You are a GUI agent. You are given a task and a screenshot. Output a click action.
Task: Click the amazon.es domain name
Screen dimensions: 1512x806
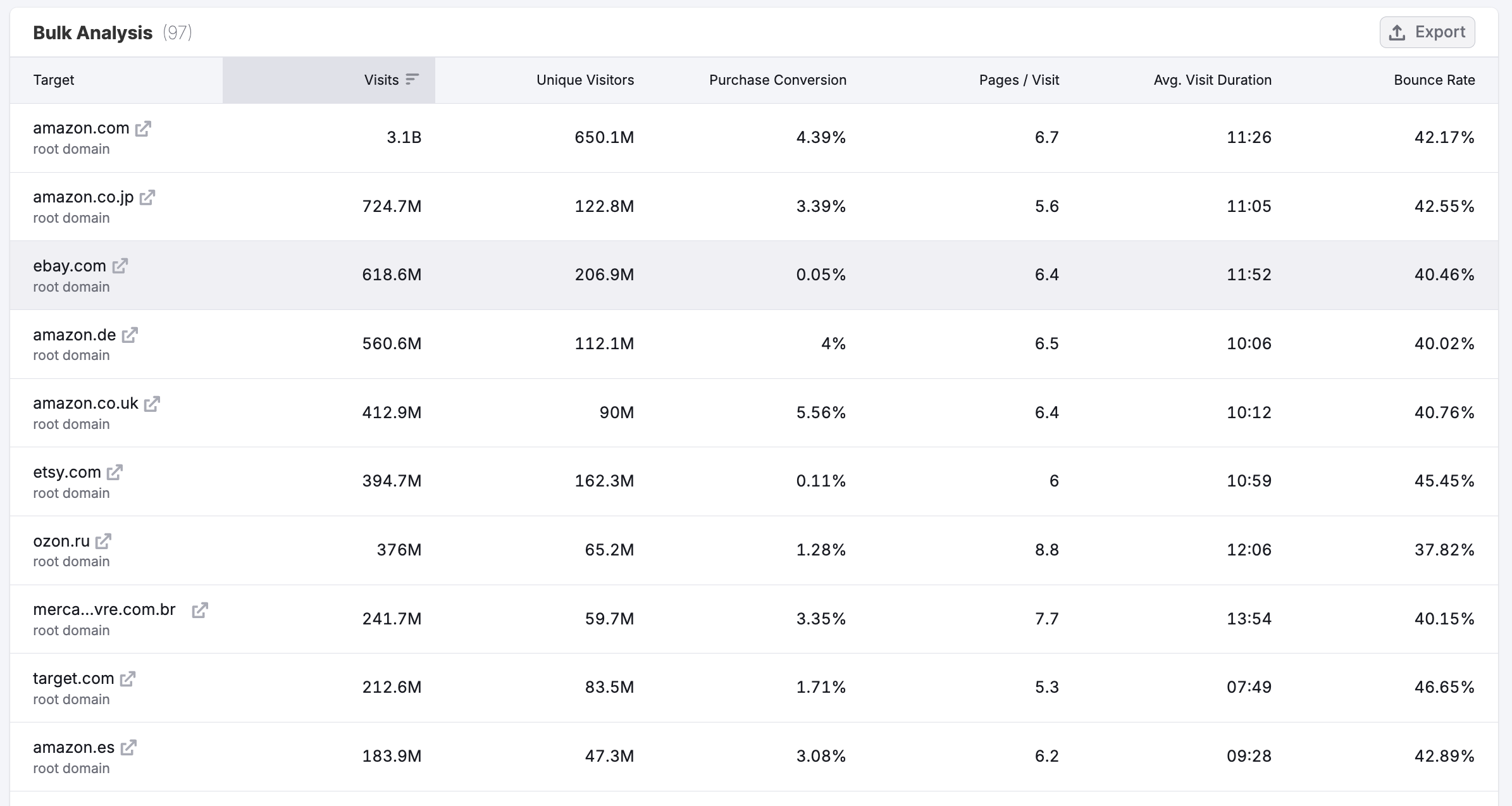point(74,747)
